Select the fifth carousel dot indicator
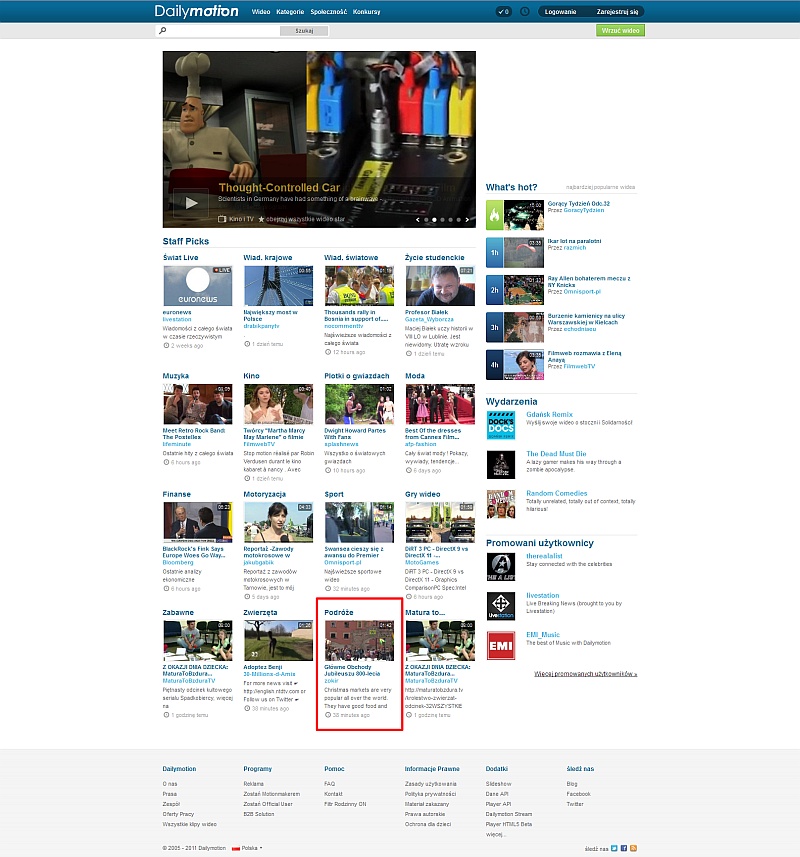The width and height of the screenshot is (800, 857). (458, 220)
